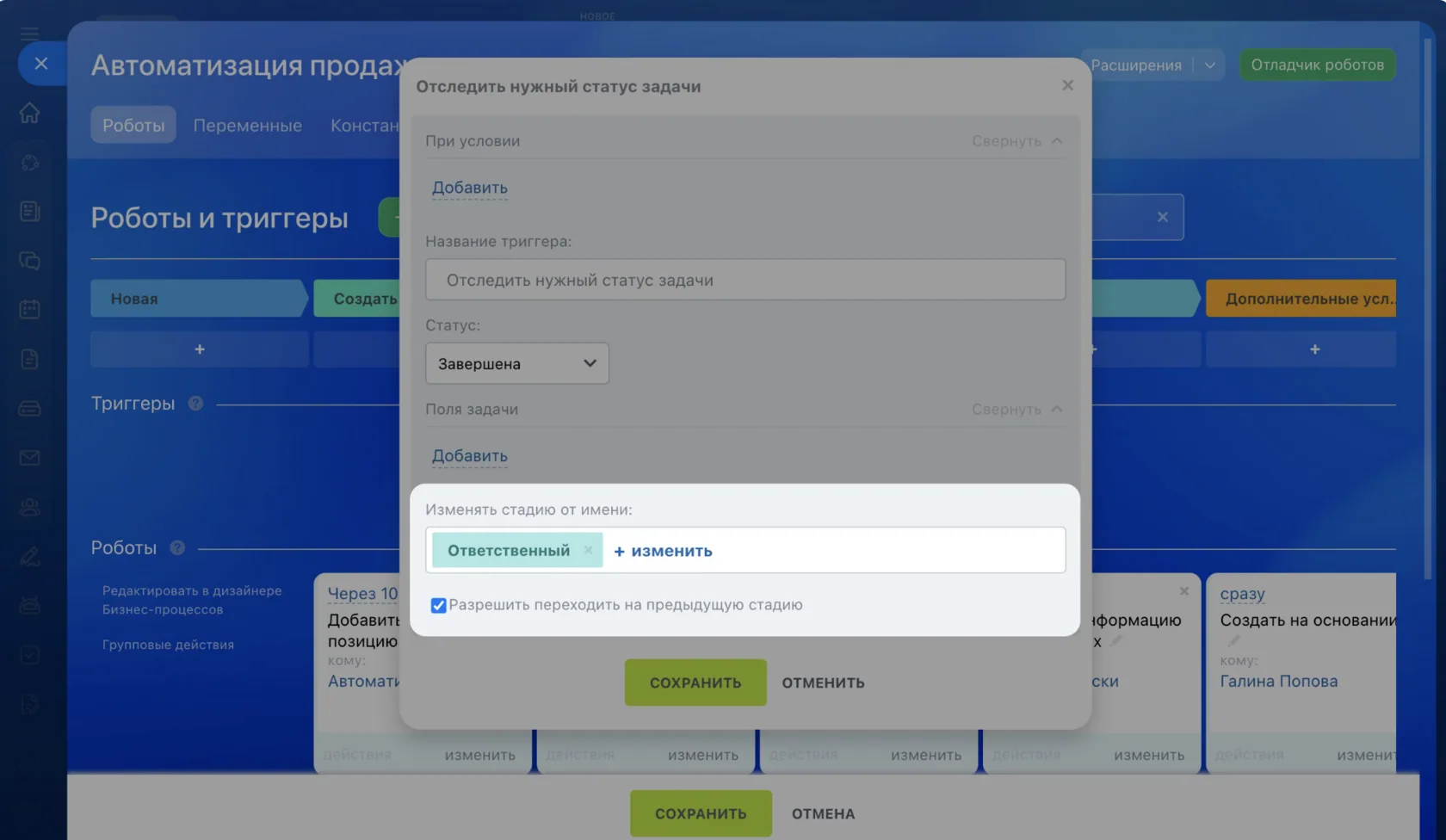Click the help icon next to Роботы heading

pyautogui.click(x=177, y=547)
